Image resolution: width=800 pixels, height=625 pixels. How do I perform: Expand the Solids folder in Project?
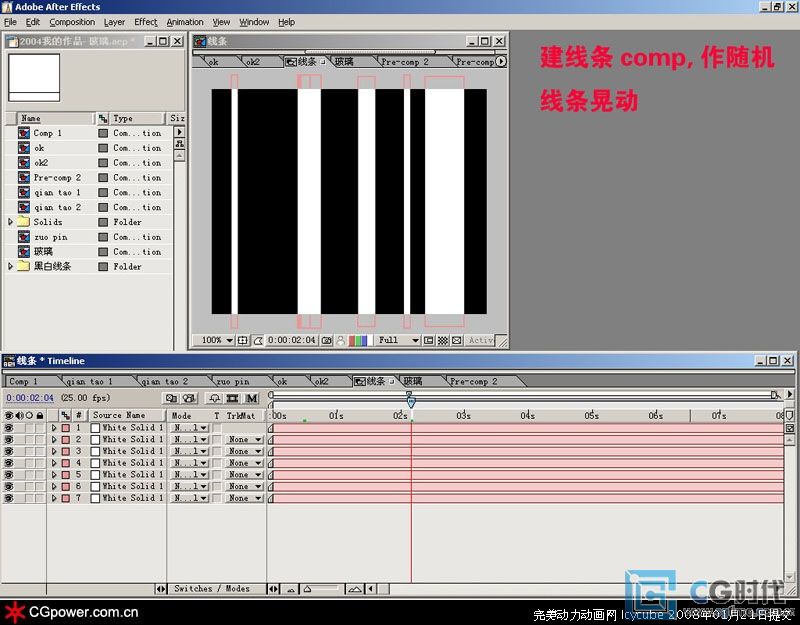[x=10, y=222]
